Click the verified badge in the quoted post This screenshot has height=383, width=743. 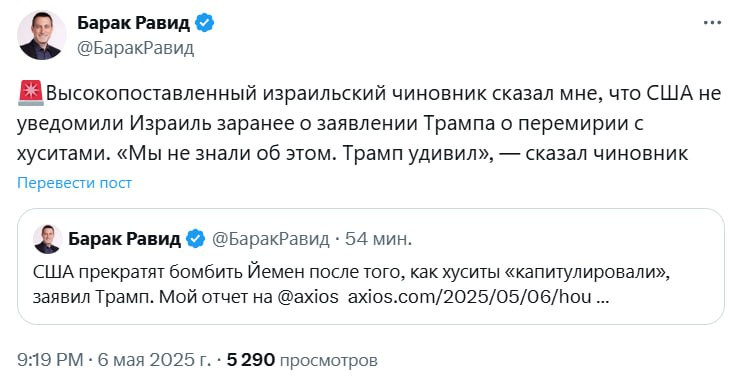195,239
